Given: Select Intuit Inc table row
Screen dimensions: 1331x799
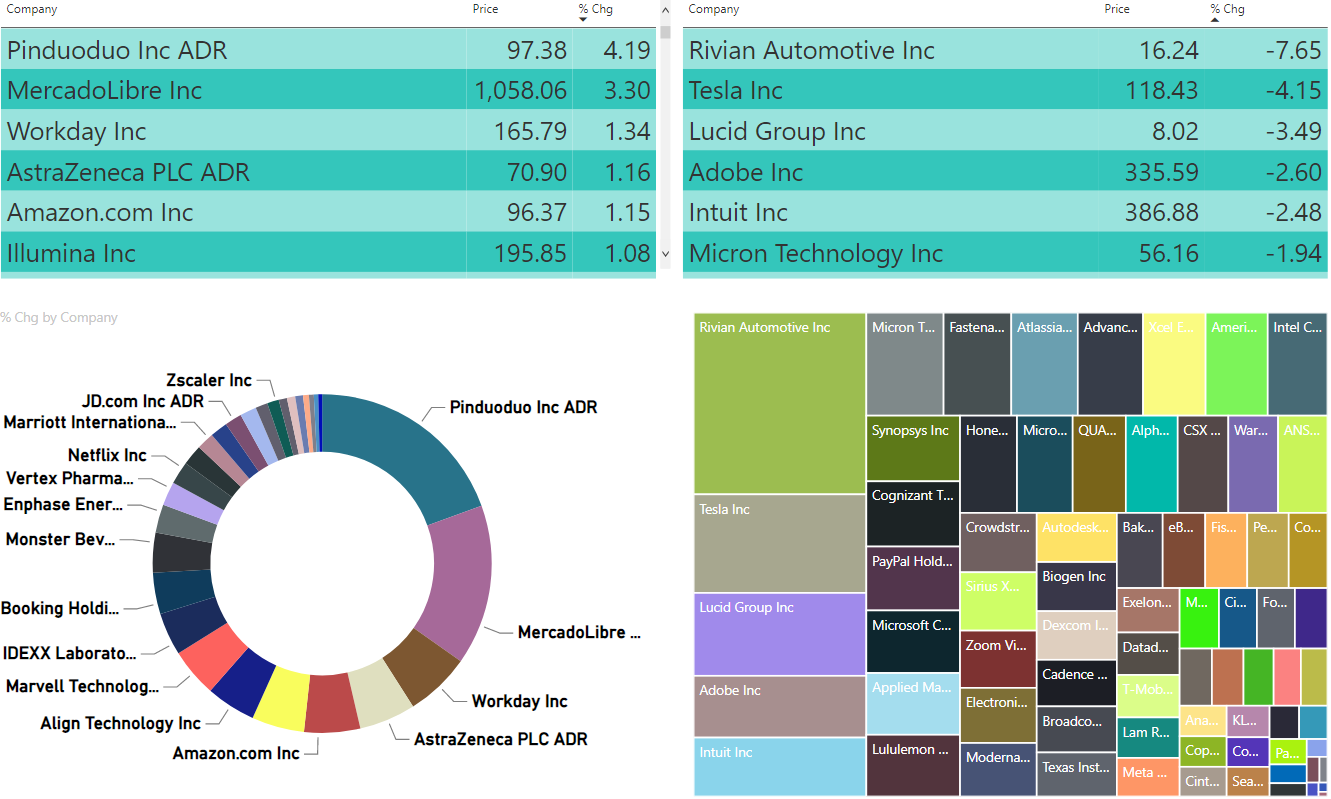Looking at the screenshot, I should click(x=1005, y=212).
